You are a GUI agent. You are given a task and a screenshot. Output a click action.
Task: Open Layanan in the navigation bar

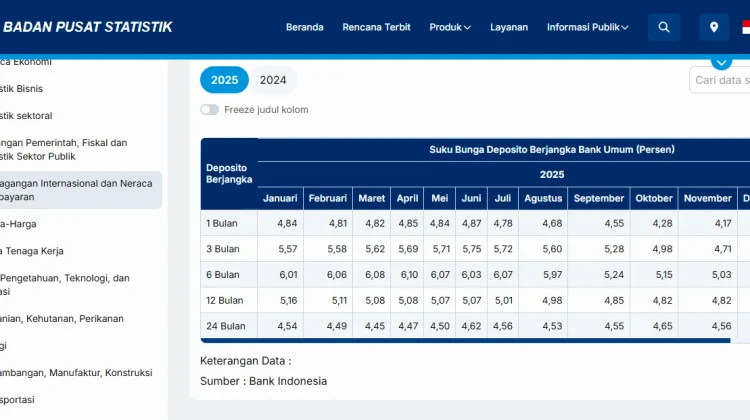pos(509,27)
